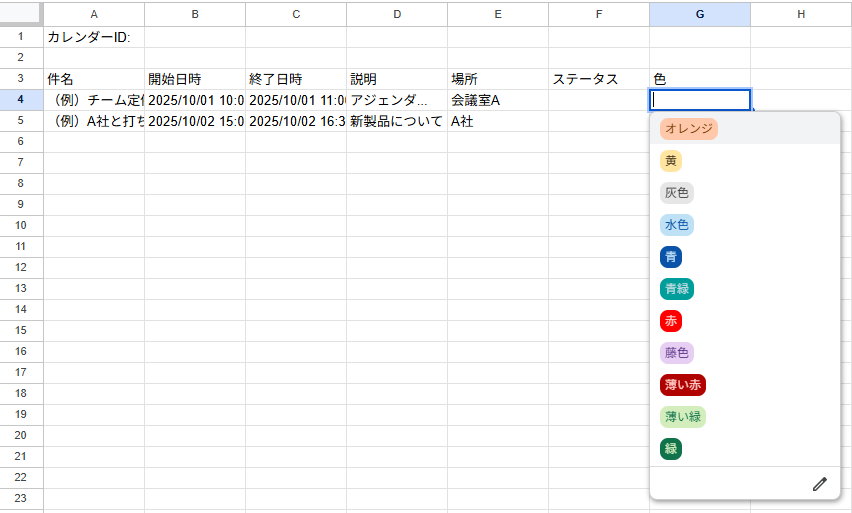Image resolution: width=852 pixels, height=513 pixels.
Task: Choose the 緑 color option
Action: click(x=671, y=449)
